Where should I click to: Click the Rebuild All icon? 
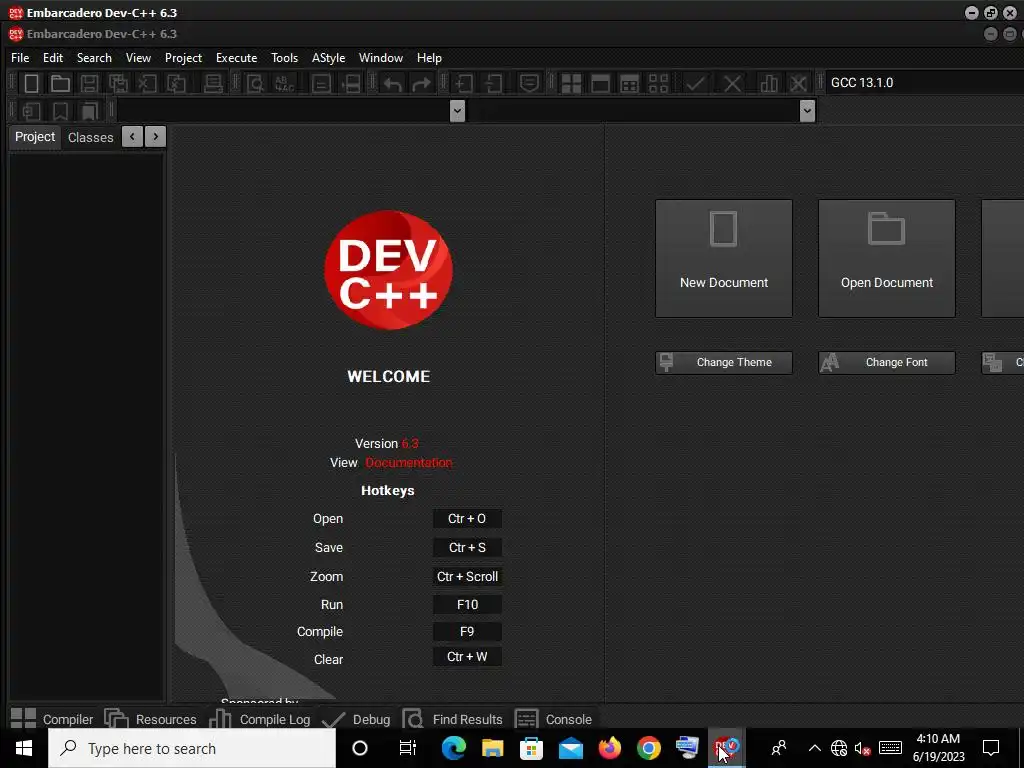coord(658,84)
